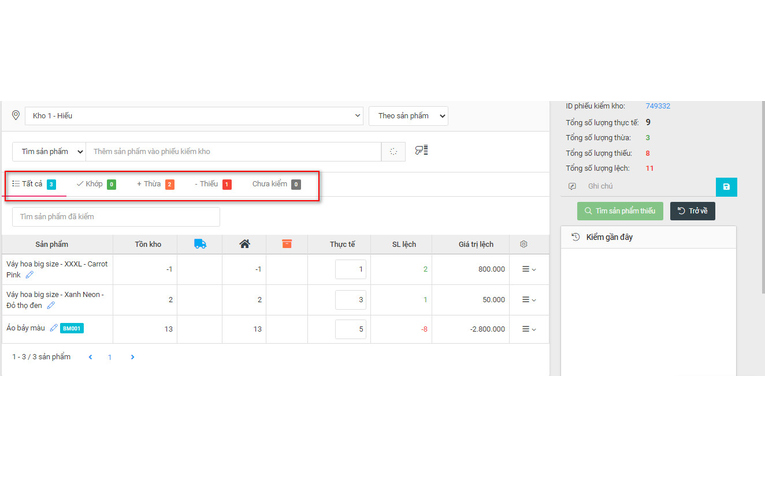The height and width of the screenshot is (478, 765).
Task: Click the Giá trị lệch column header
Action: (476, 244)
